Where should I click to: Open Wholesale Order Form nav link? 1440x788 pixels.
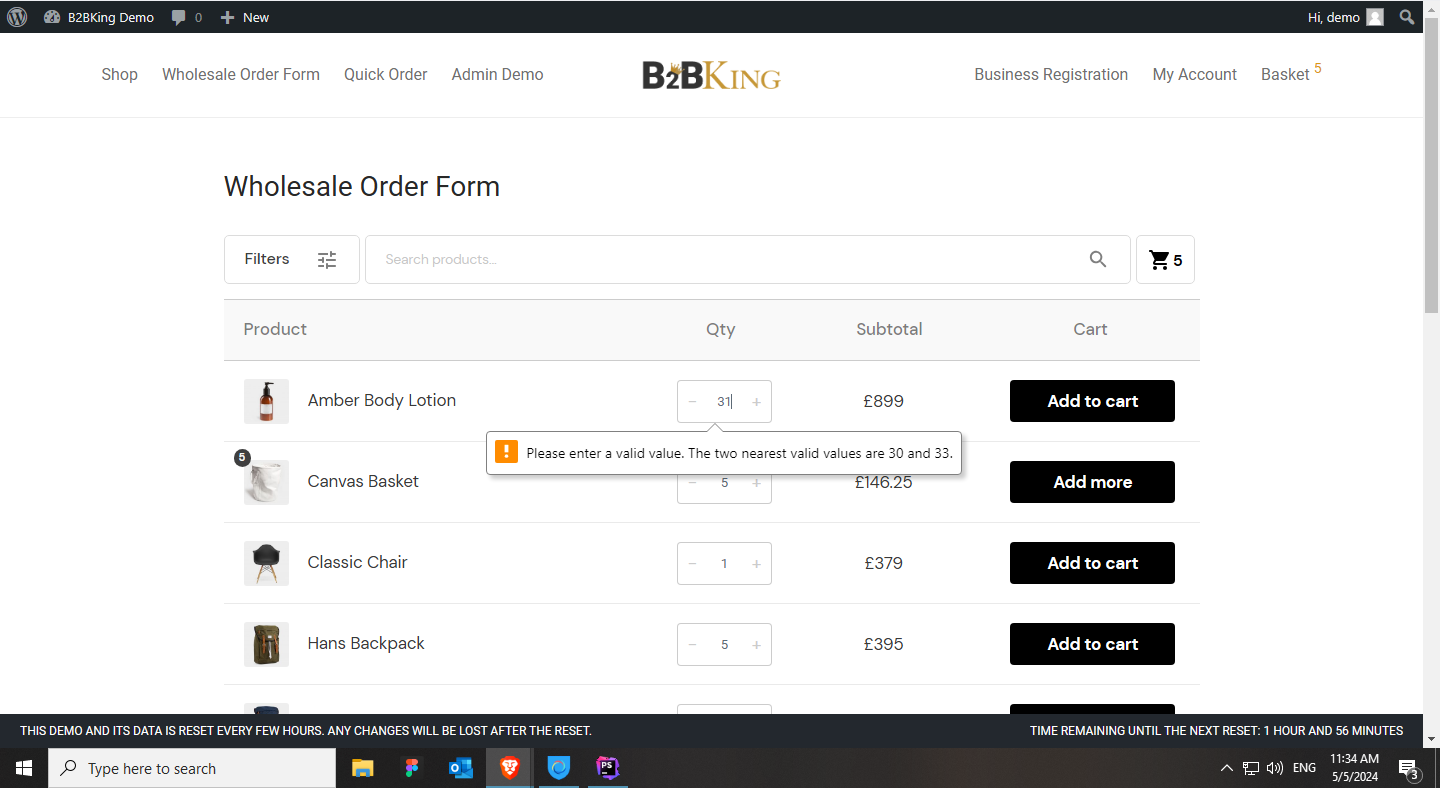[241, 75]
